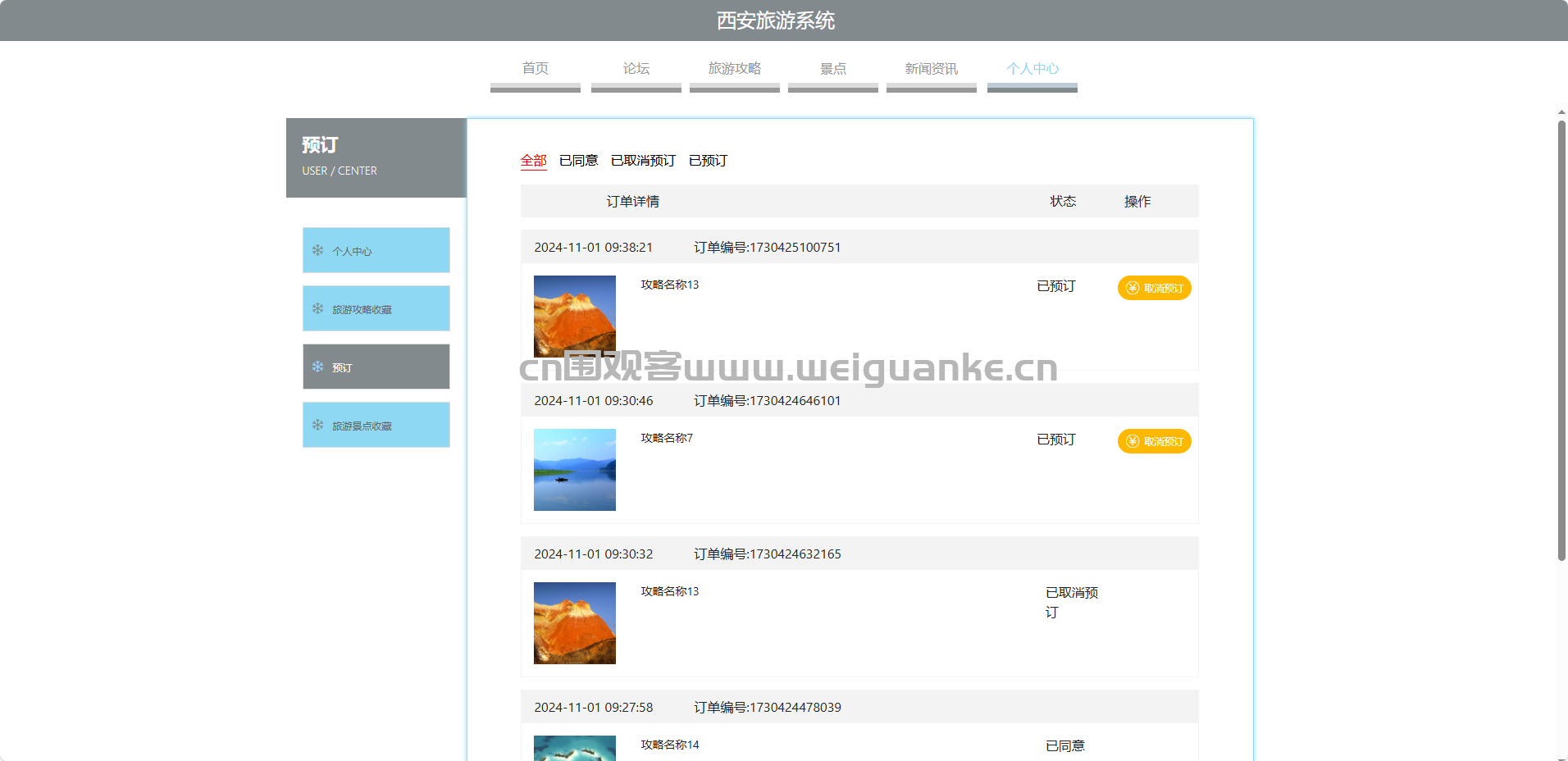Click orange mountain thumbnail of order 1730425100751

575,317
